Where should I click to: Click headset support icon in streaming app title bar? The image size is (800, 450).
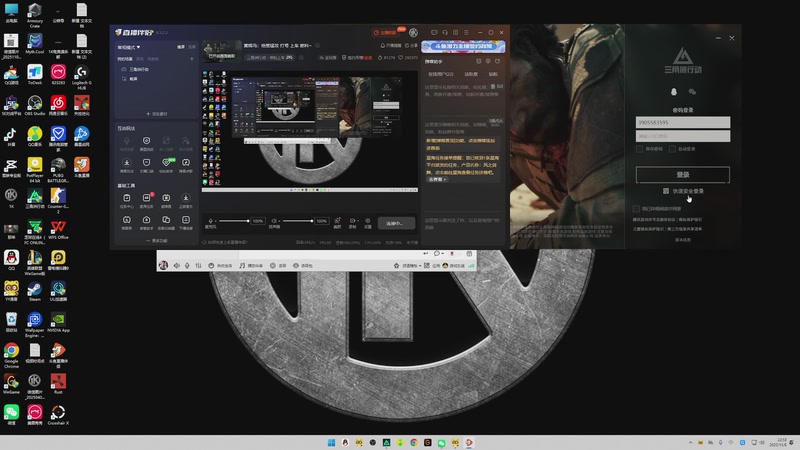(445, 32)
